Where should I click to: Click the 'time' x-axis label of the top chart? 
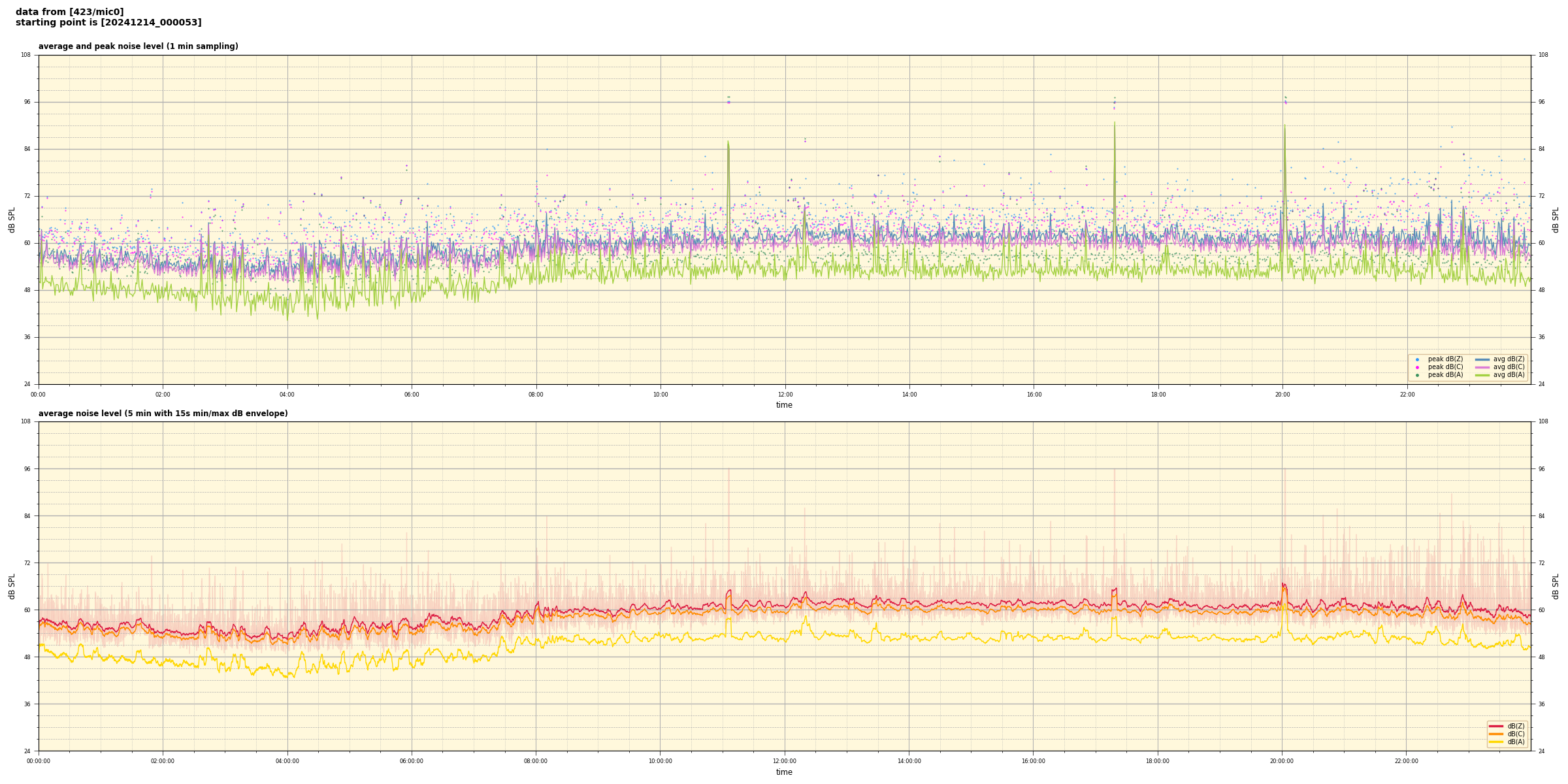pos(784,405)
